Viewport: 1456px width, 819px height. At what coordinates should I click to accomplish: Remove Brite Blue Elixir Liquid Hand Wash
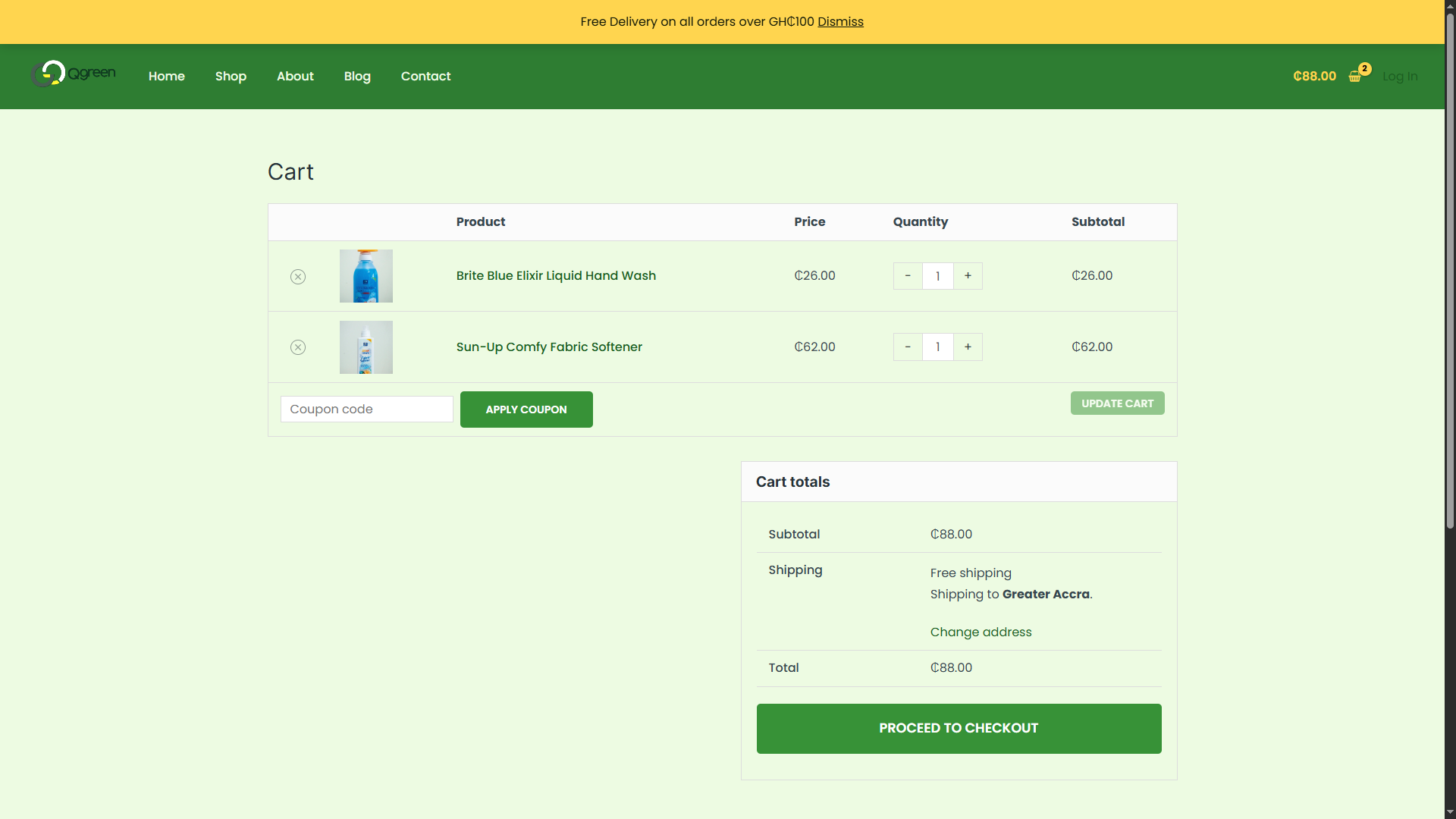(x=298, y=277)
